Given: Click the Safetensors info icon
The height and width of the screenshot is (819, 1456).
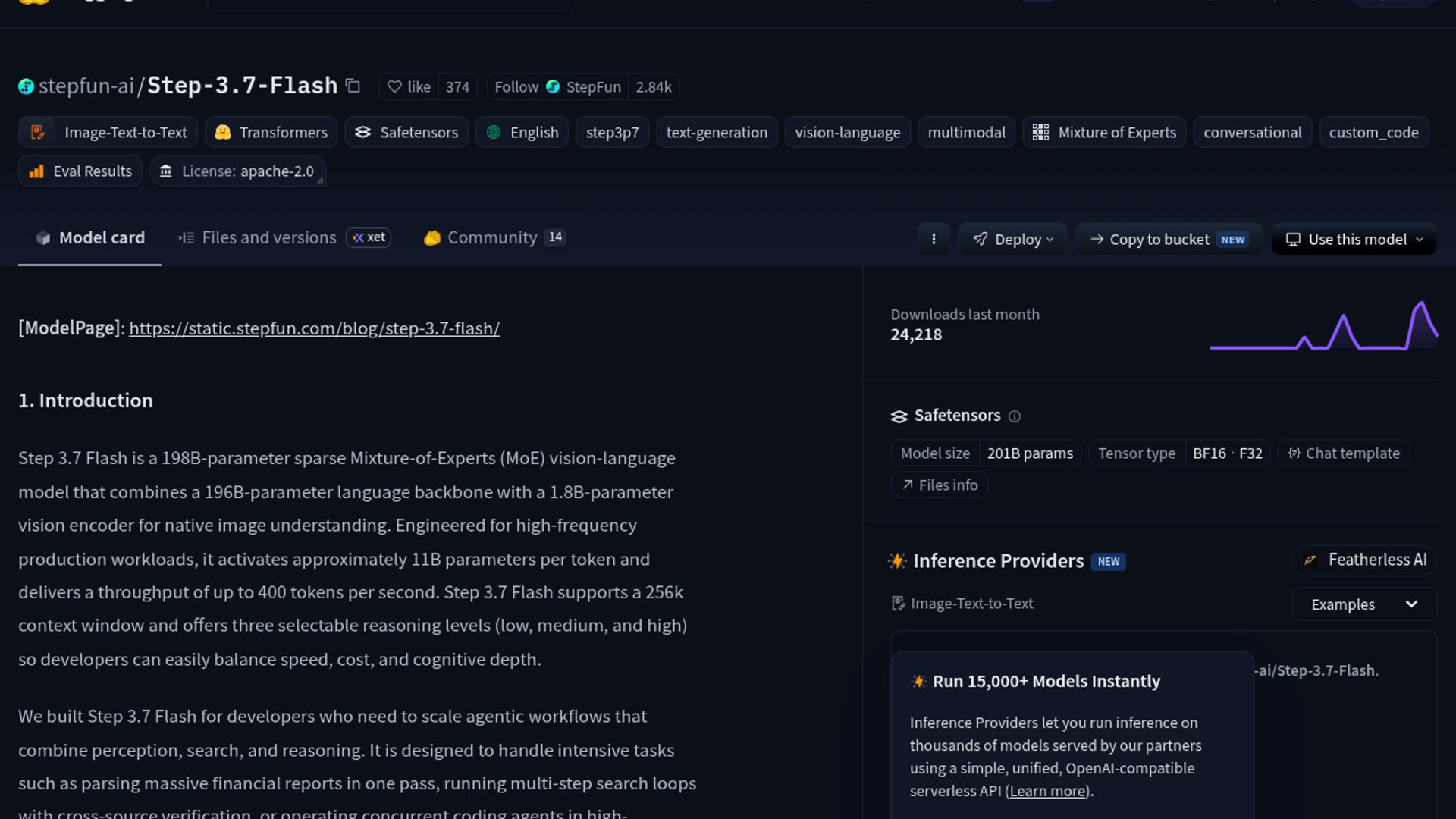Looking at the screenshot, I should pyautogui.click(x=1015, y=416).
